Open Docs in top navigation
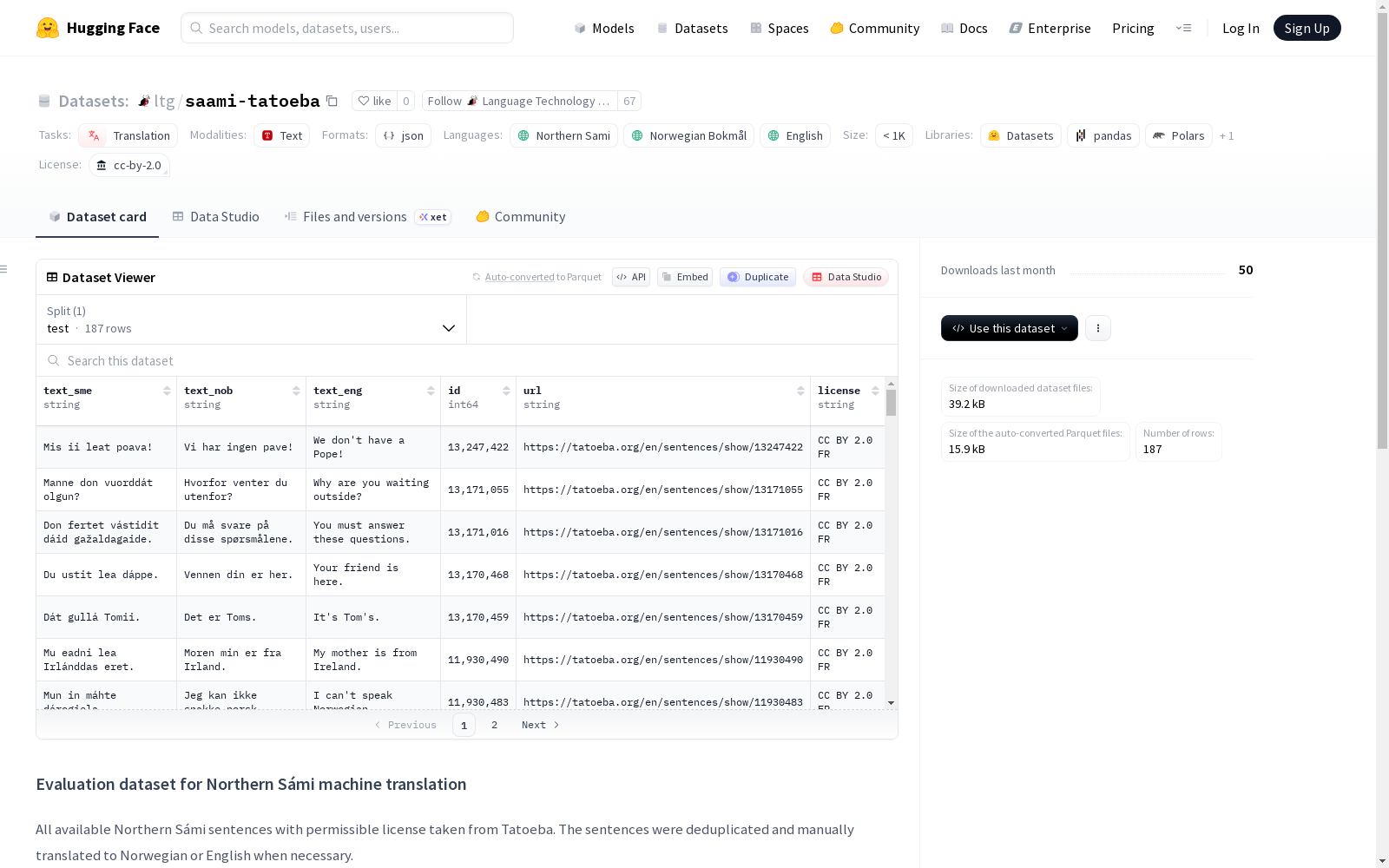1389x868 pixels. pyautogui.click(x=964, y=28)
